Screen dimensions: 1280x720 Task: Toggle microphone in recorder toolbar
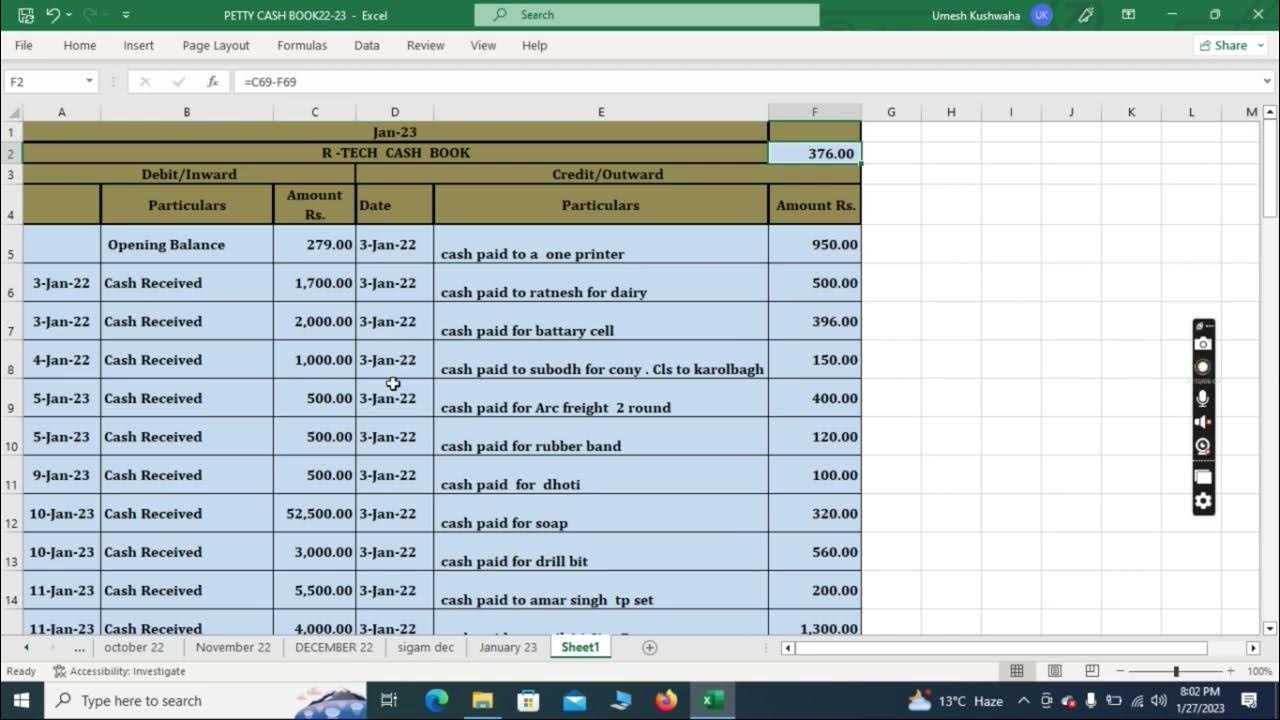[x=1203, y=398]
